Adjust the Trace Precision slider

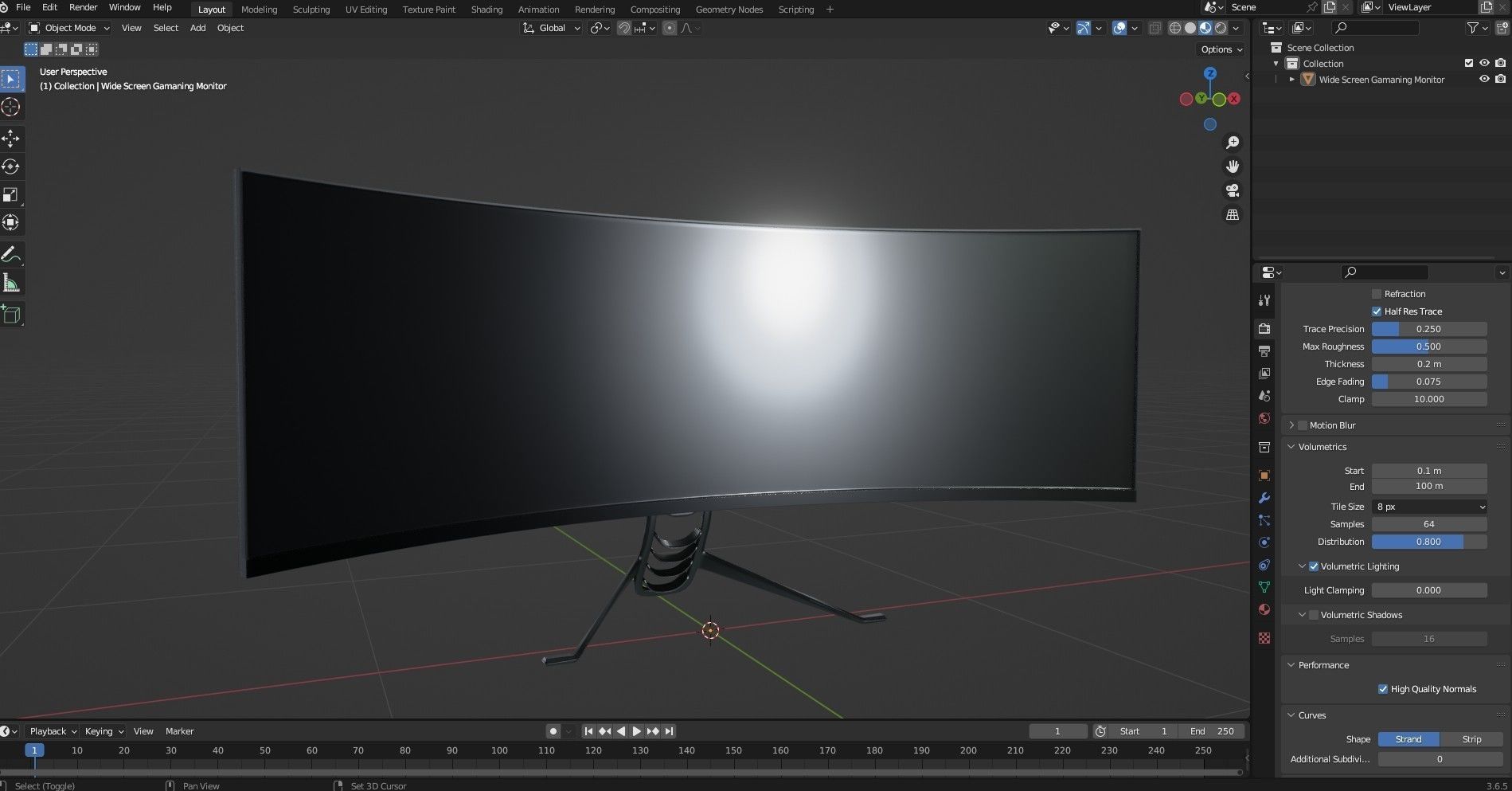point(1428,329)
